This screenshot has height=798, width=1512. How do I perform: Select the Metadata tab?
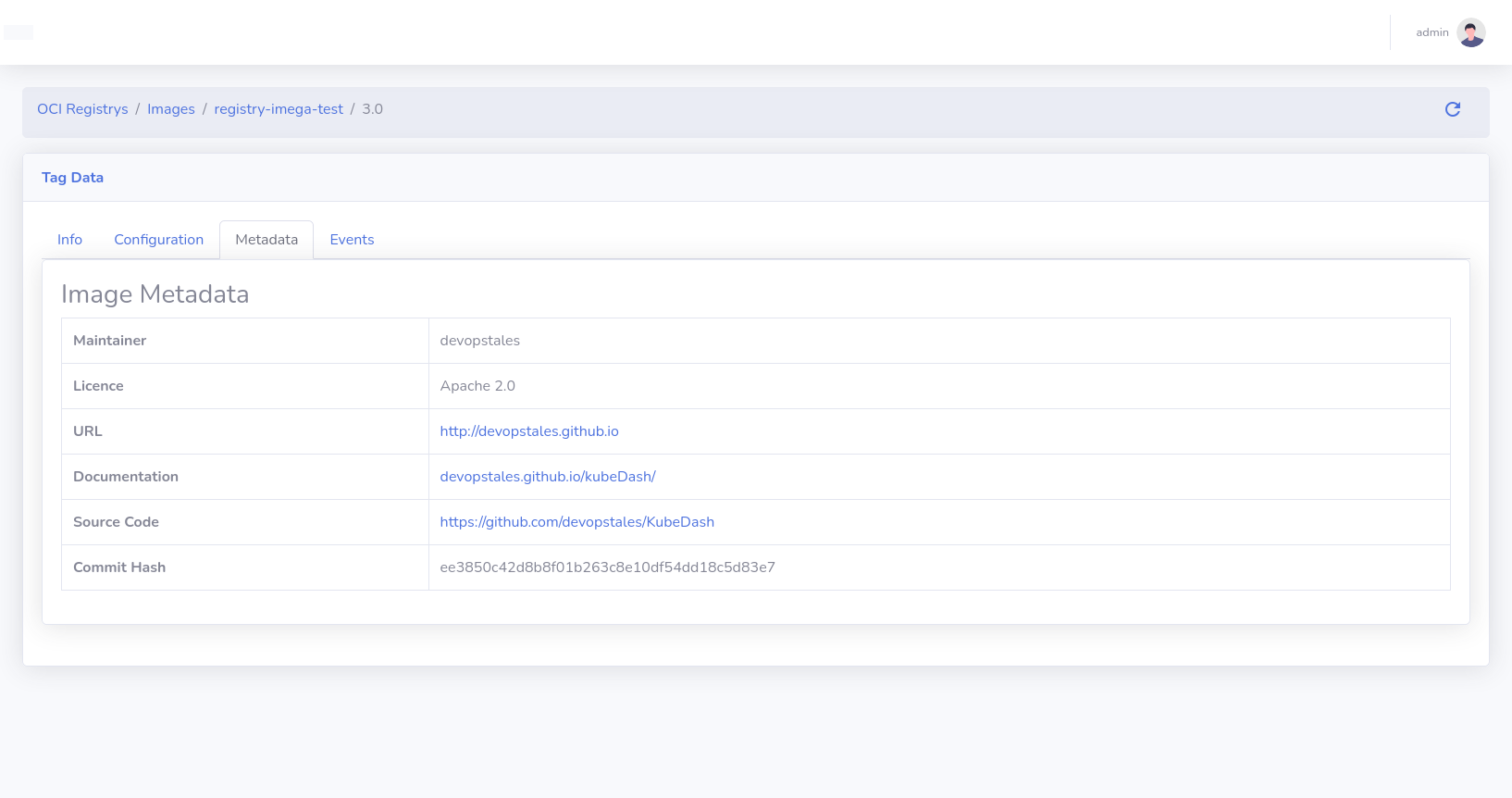266,240
